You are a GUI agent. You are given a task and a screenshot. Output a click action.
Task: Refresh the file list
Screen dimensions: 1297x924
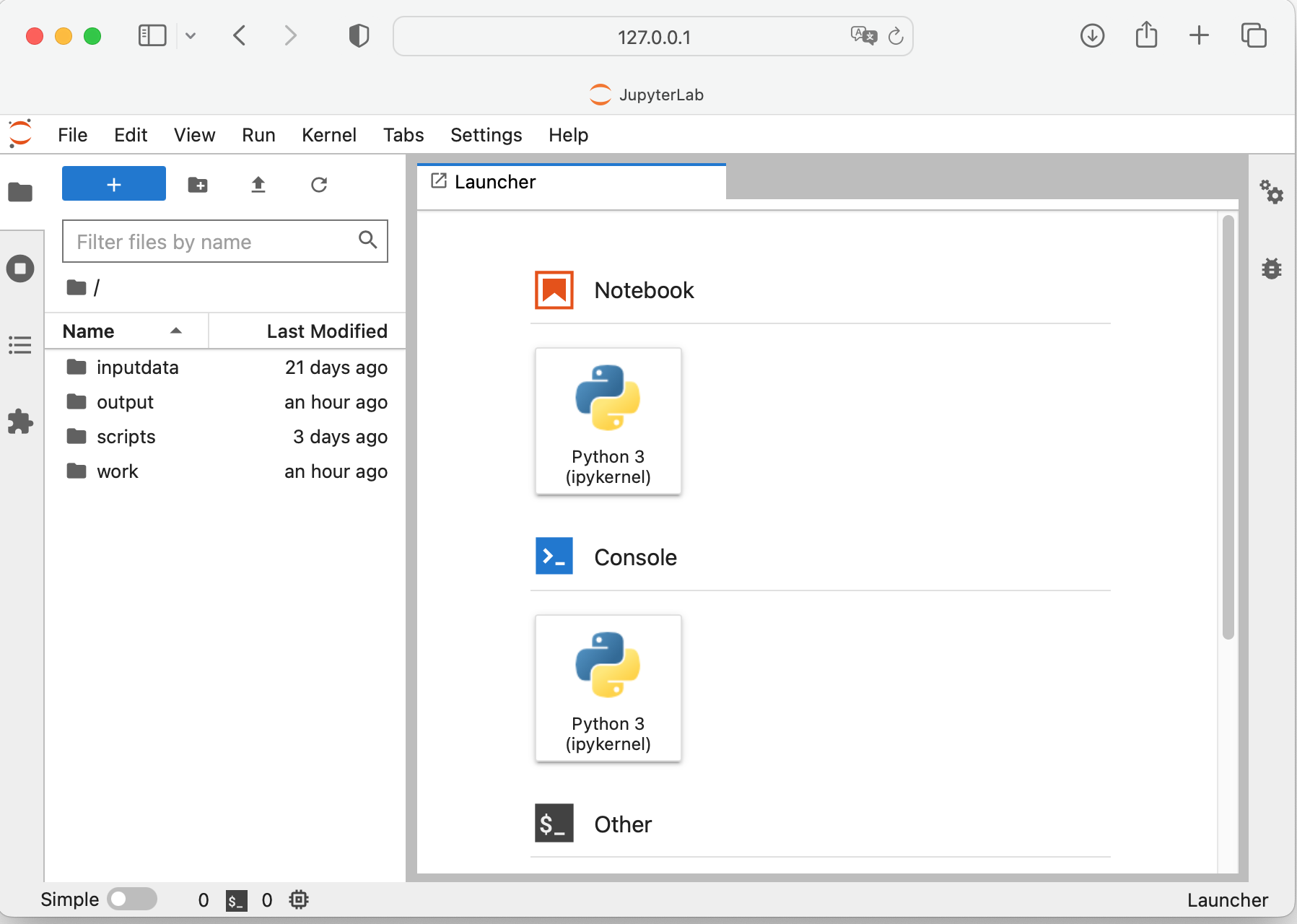(x=319, y=185)
